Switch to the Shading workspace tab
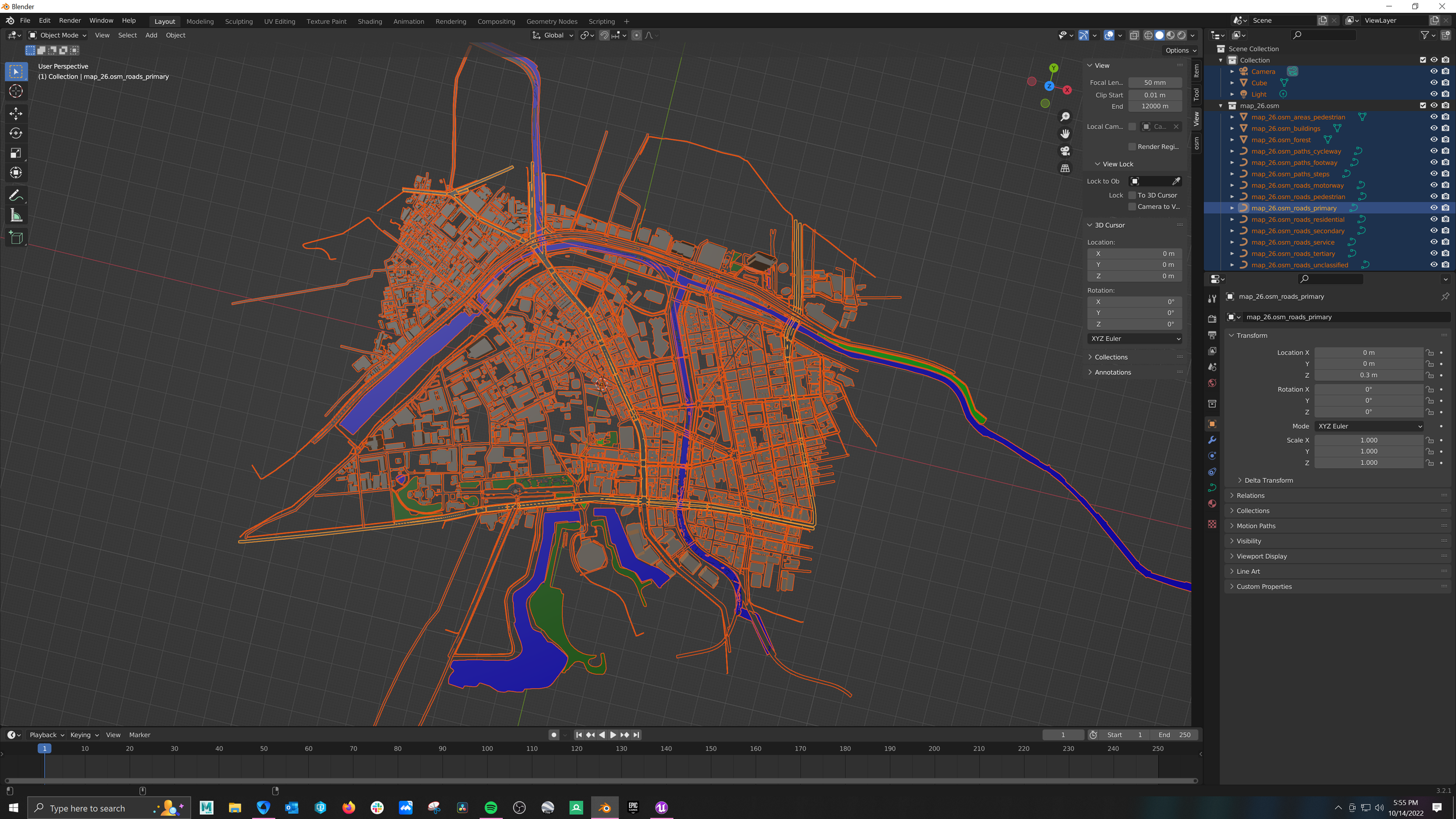 pos(370,22)
